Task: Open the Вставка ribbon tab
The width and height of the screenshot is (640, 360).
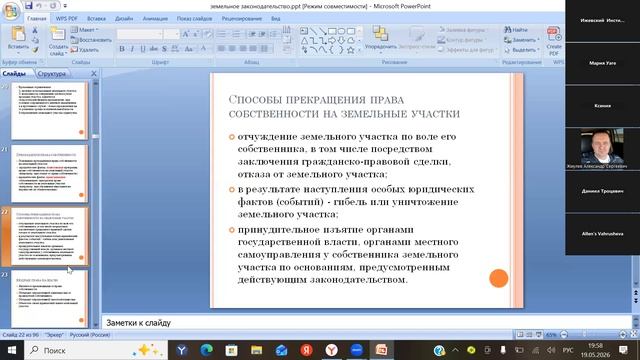Action: 96,18
